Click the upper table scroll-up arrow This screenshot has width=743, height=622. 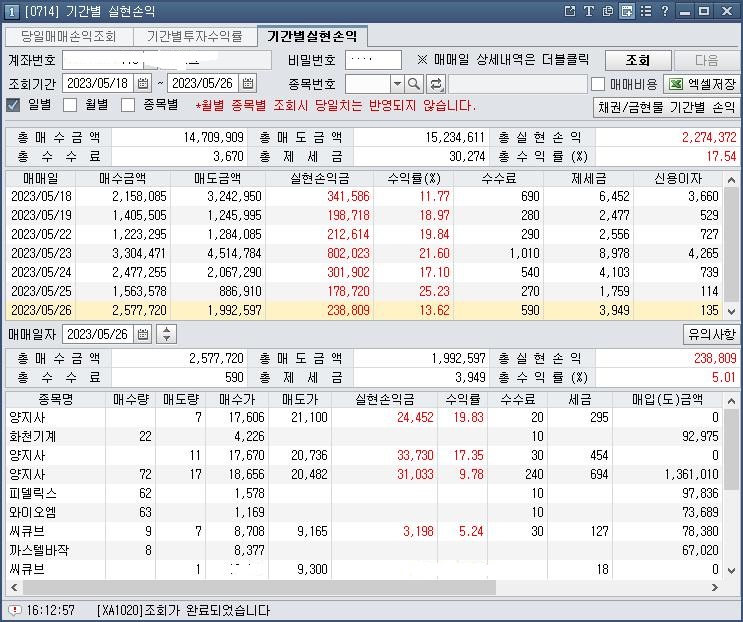pyautogui.click(x=731, y=180)
